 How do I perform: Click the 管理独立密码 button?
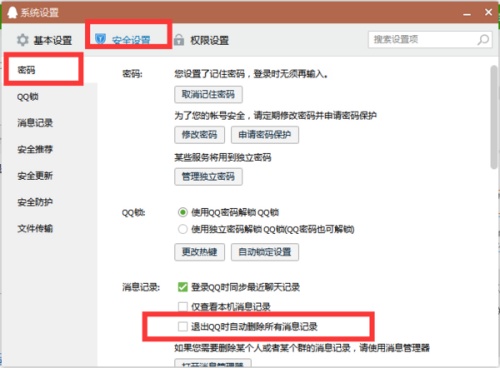pyautogui.click(x=208, y=176)
